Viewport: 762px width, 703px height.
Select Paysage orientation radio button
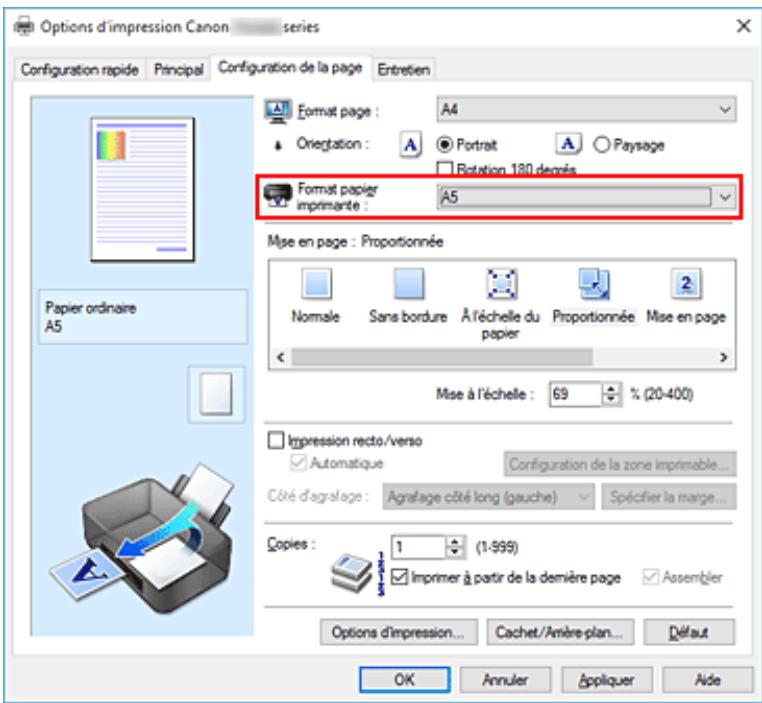point(601,144)
